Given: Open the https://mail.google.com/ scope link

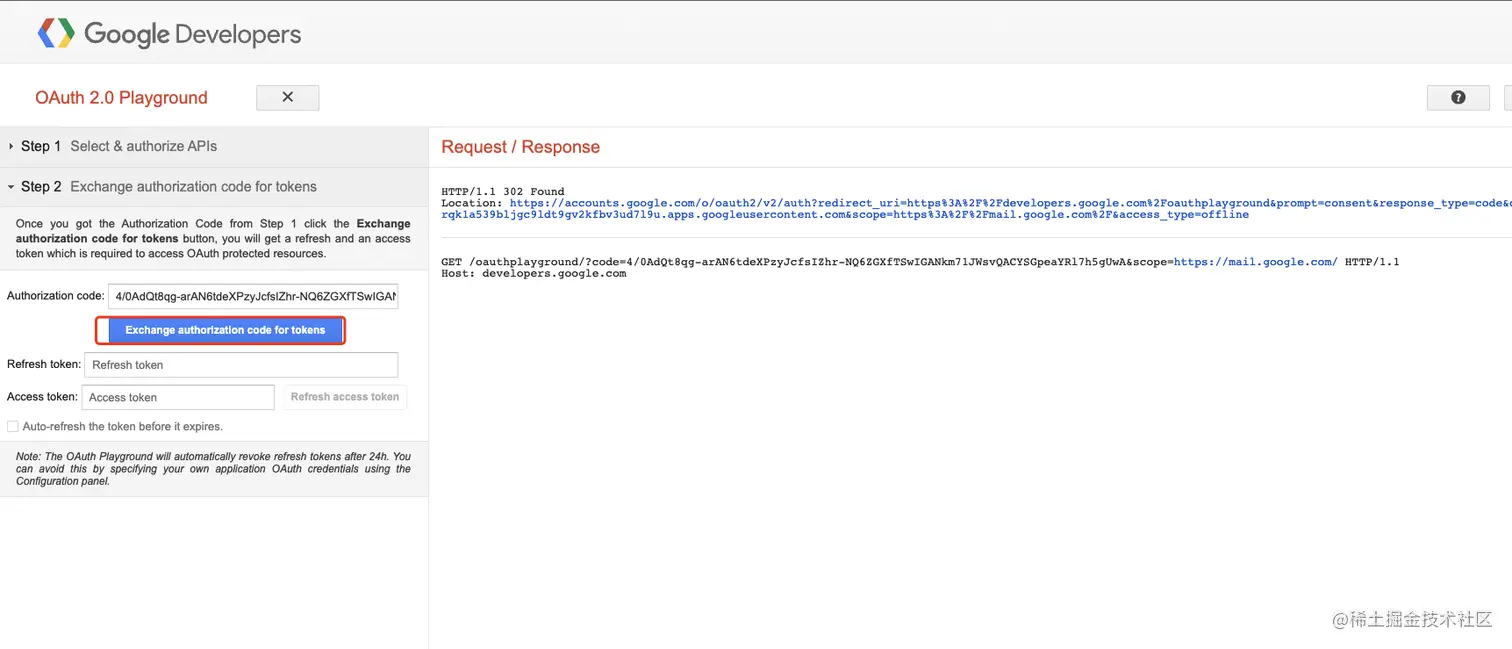Looking at the screenshot, I should click(1255, 262).
